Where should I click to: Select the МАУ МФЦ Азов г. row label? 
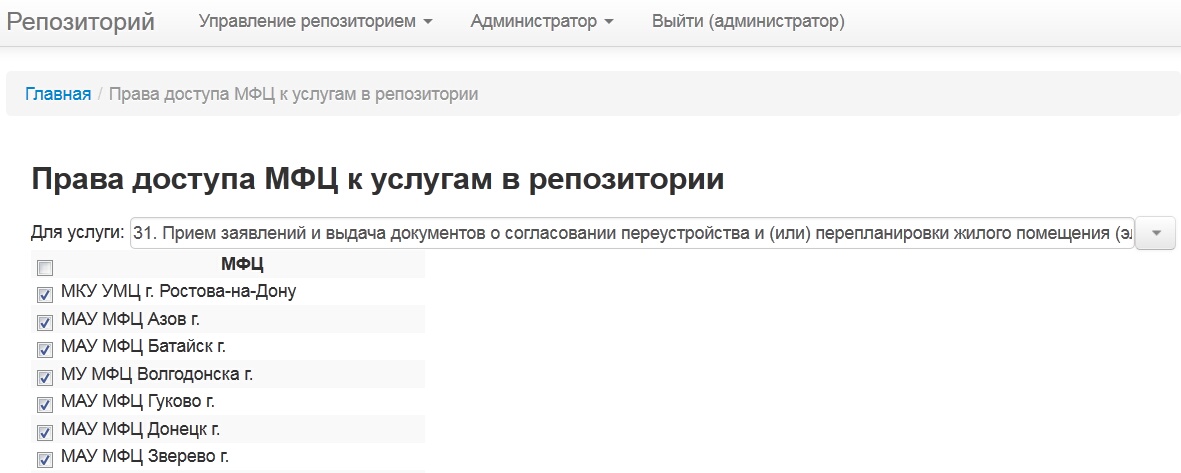point(137,319)
